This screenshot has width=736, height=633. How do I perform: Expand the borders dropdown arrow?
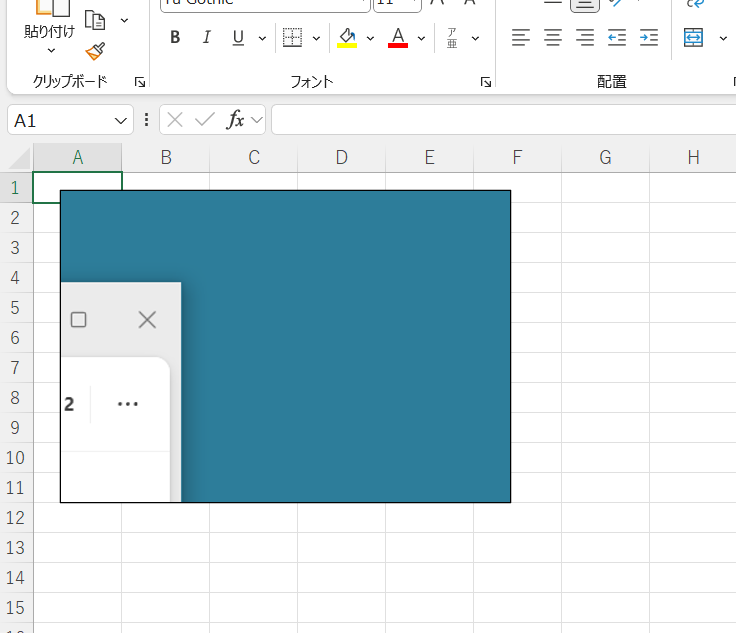(x=316, y=38)
